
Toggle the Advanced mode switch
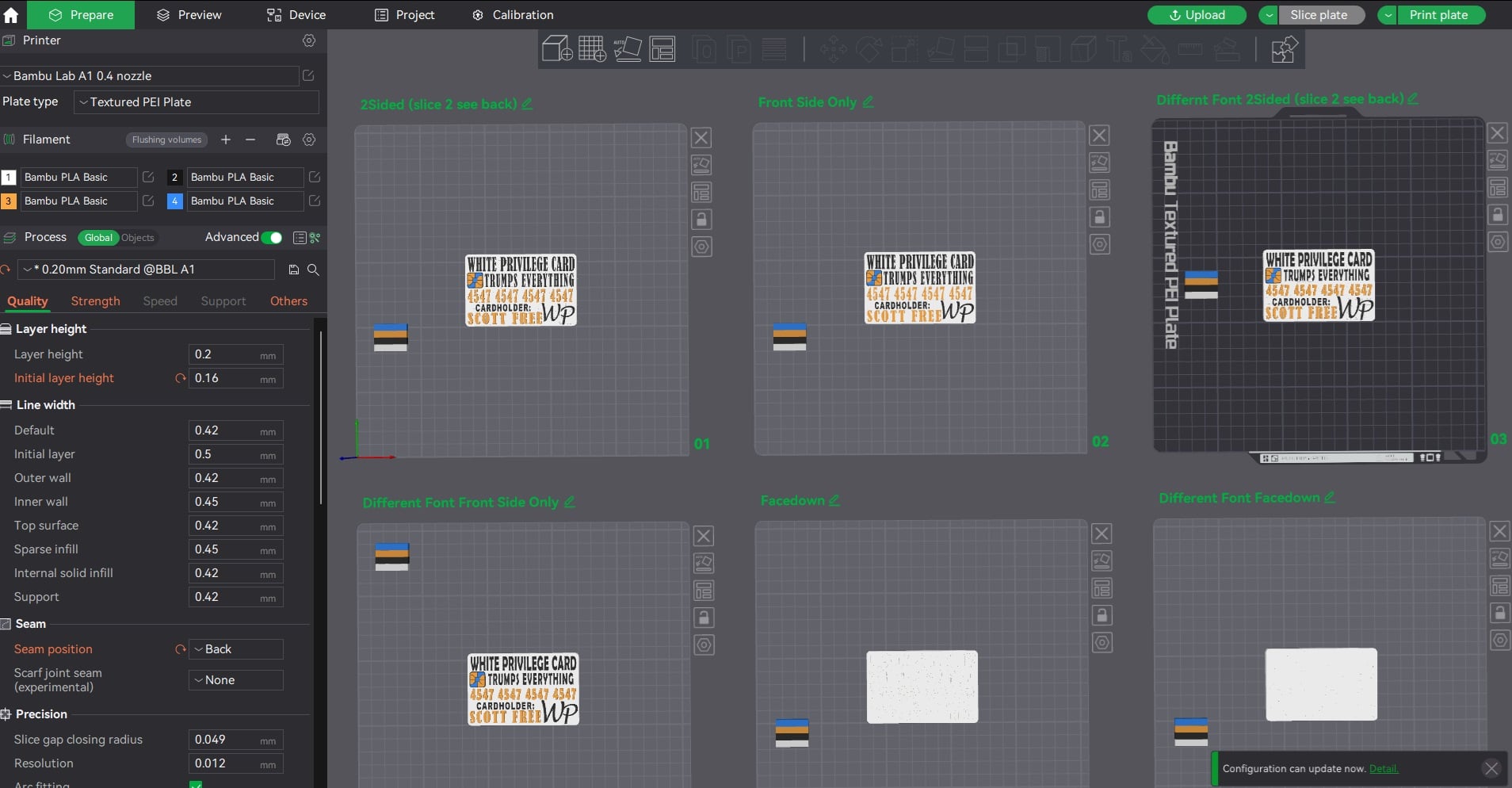pos(272,237)
